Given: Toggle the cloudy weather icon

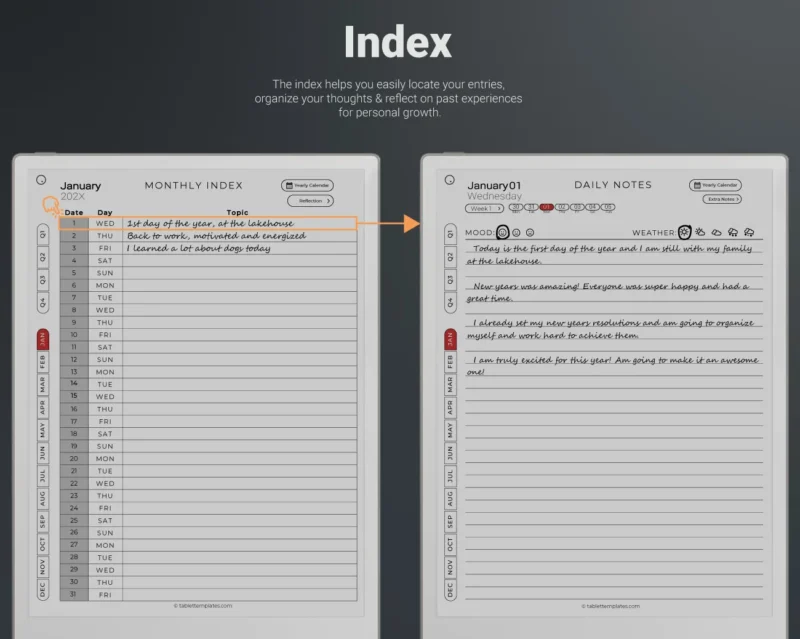Looking at the screenshot, I should [716, 232].
